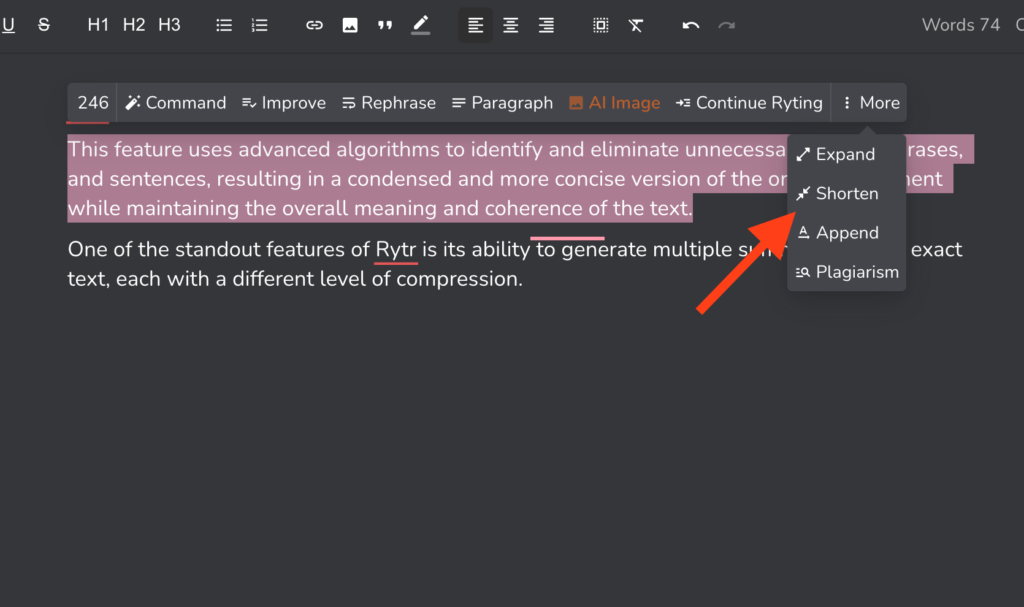Open the More options dropdown

pyautogui.click(x=869, y=102)
